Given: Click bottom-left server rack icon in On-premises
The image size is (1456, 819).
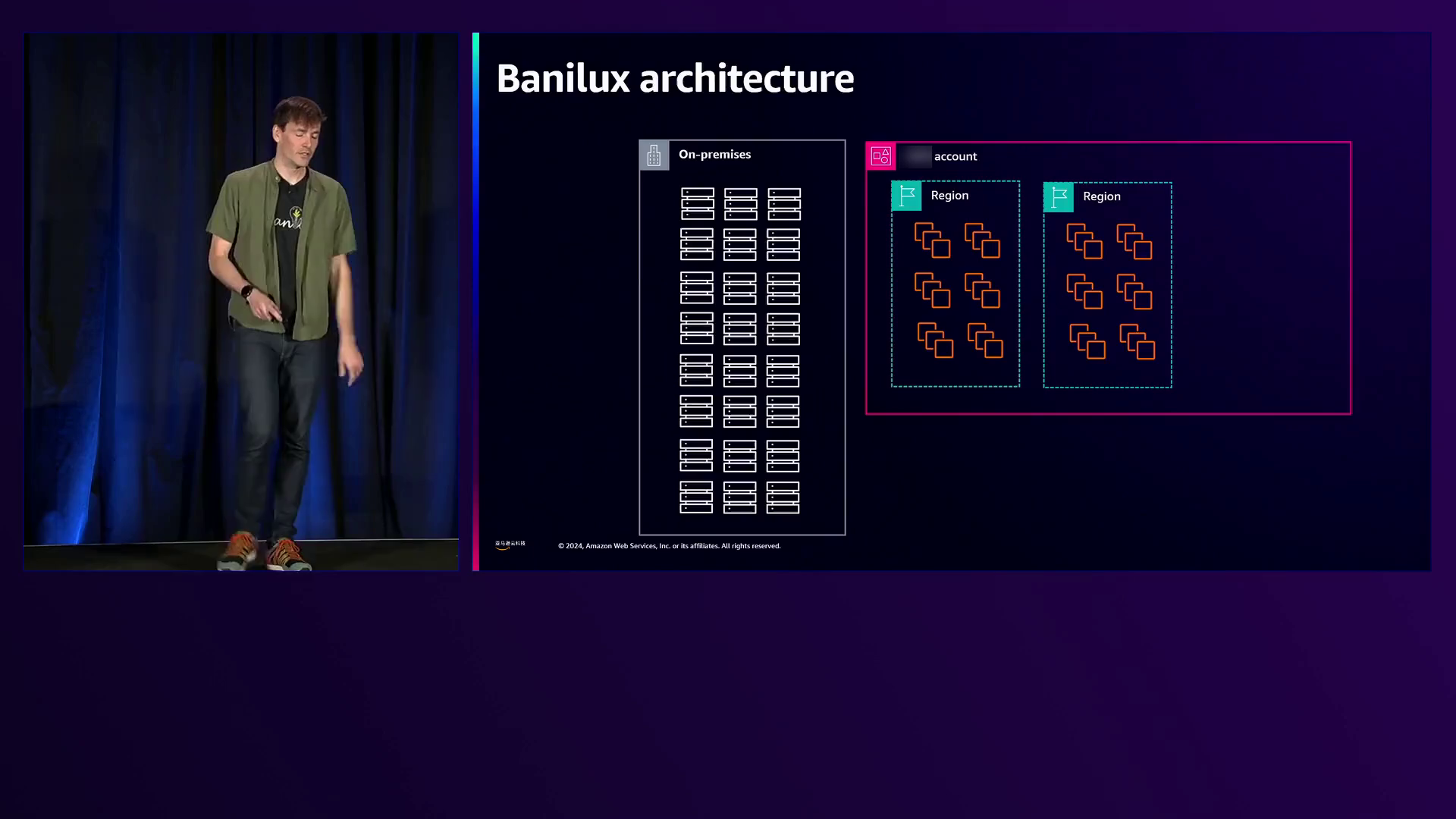Looking at the screenshot, I should click(696, 497).
